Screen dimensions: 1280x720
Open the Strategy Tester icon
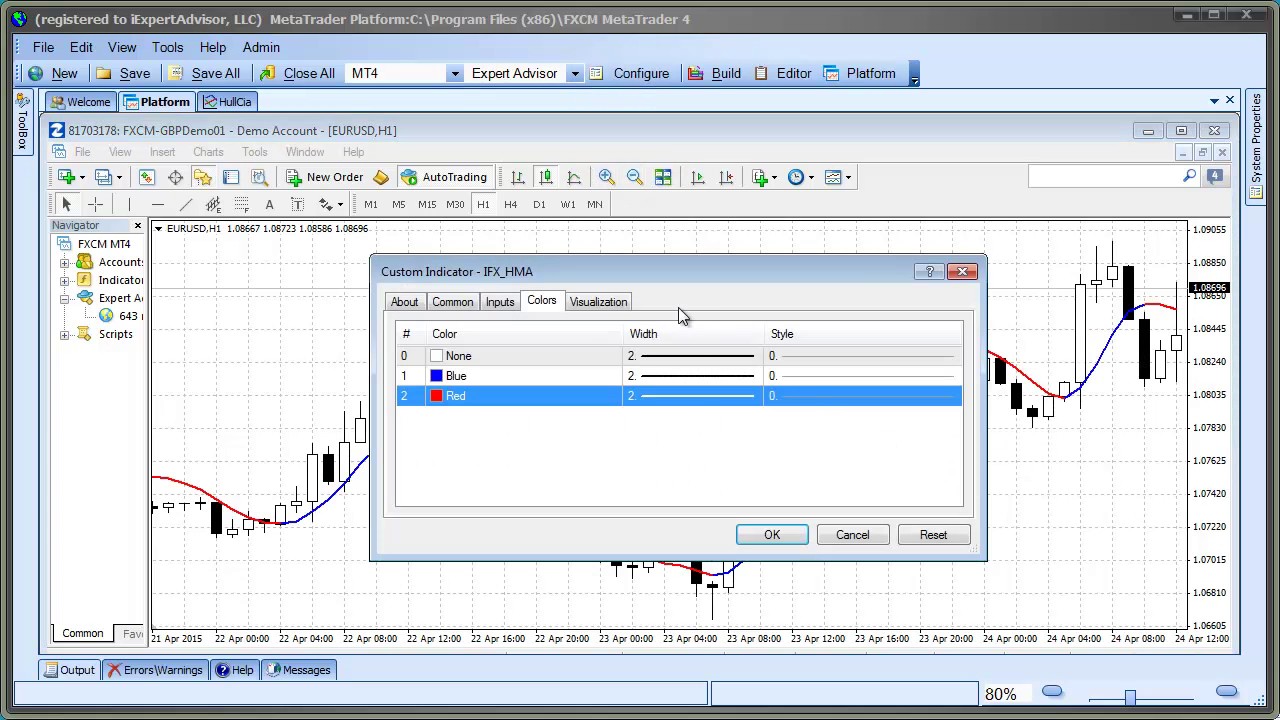pos(259,177)
